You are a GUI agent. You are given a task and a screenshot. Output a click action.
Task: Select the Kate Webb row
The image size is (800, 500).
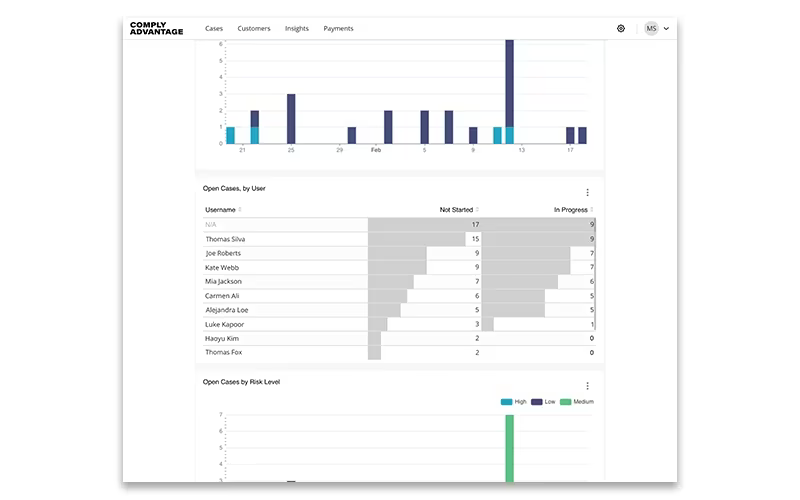pos(399,267)
